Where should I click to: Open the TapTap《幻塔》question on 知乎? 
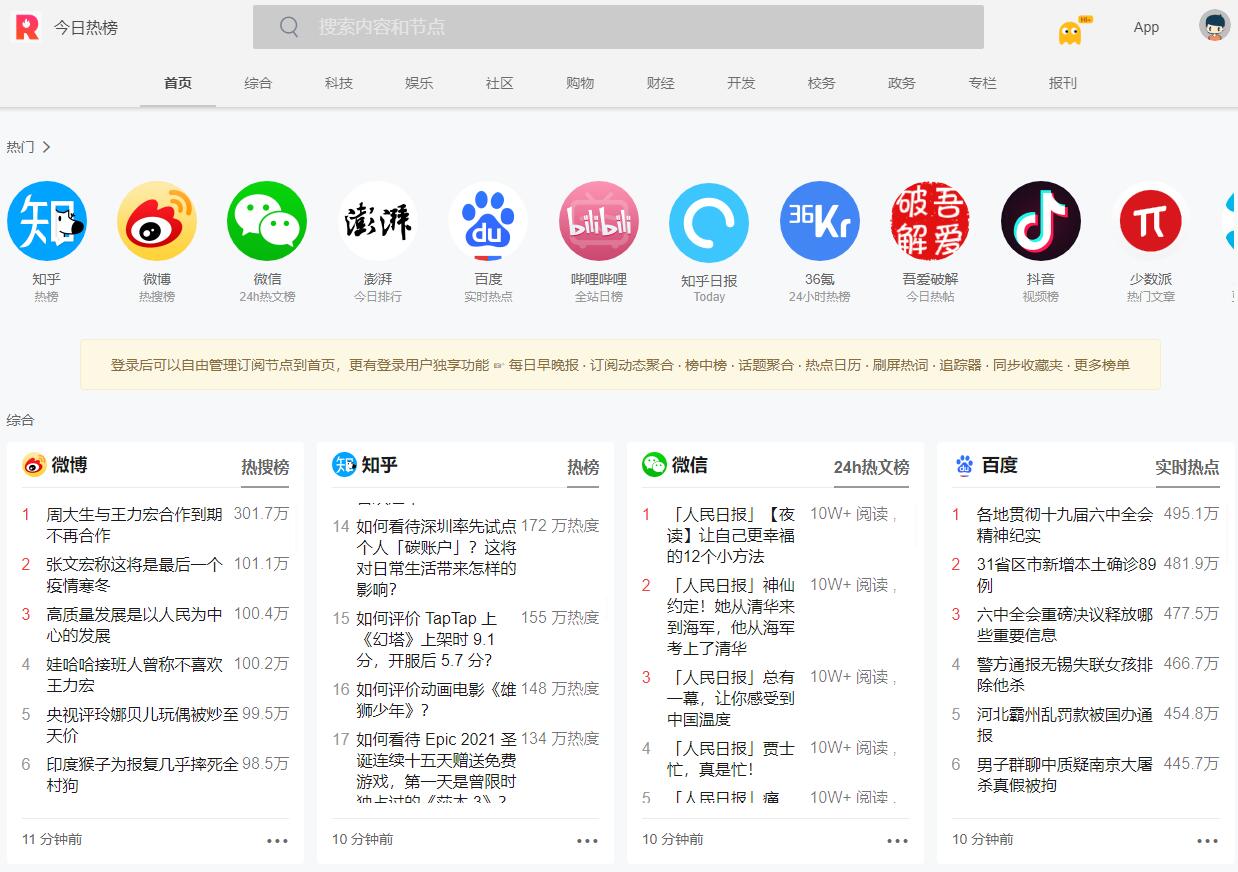pyautogui.click(x=427, y=639)
